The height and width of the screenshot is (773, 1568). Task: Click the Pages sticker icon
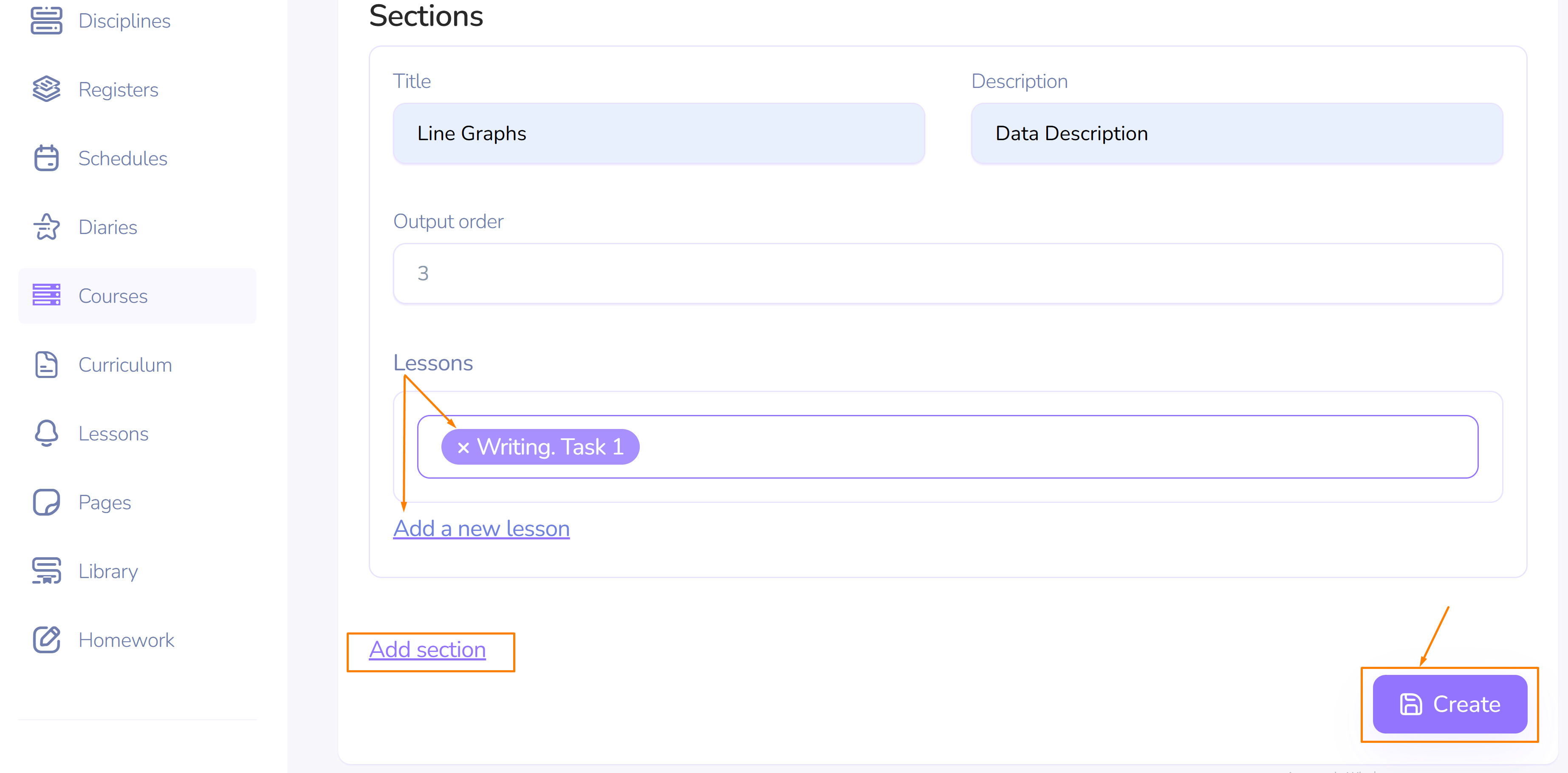[46, 502]
